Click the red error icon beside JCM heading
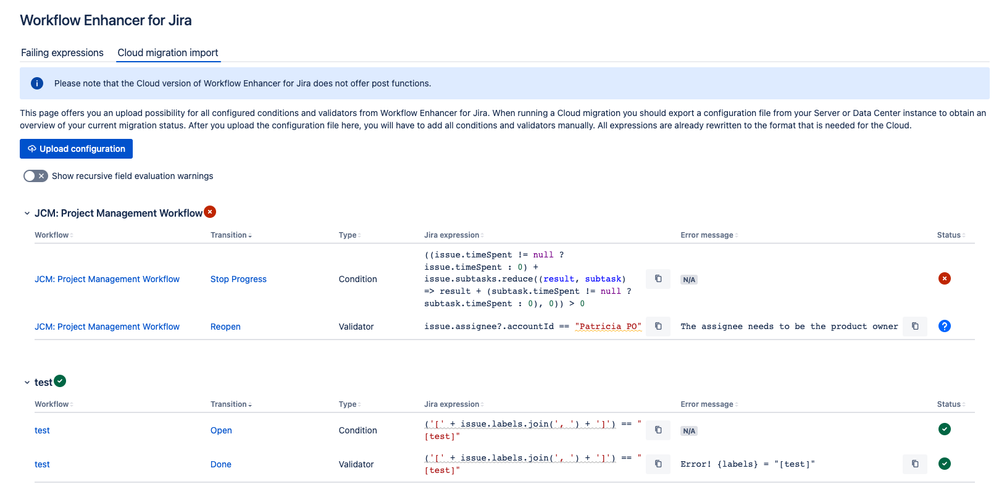 click(x=210, y=212)
